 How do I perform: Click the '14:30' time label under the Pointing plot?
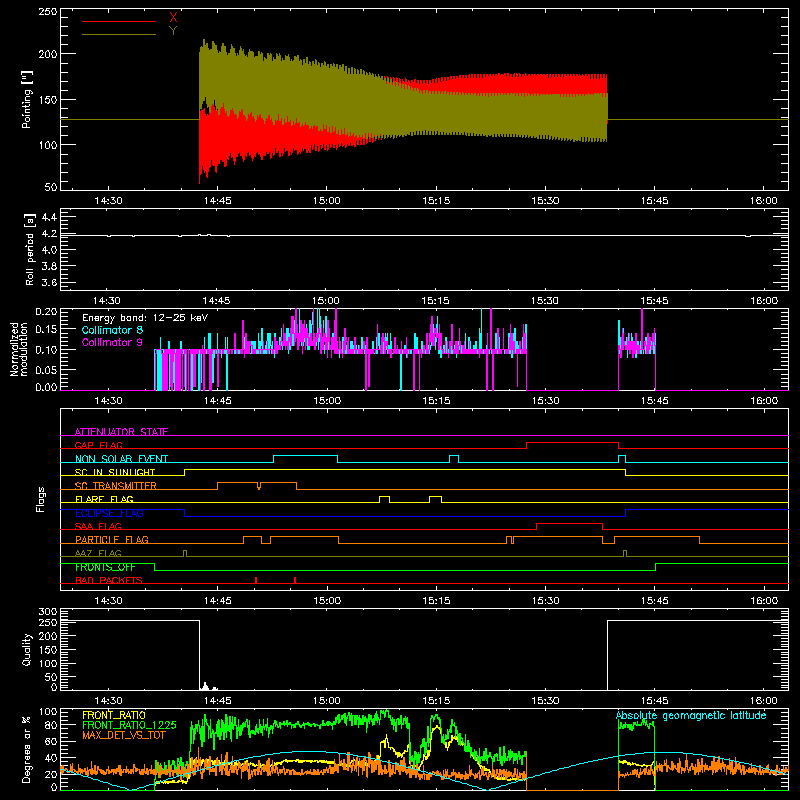tap(108, 201)
